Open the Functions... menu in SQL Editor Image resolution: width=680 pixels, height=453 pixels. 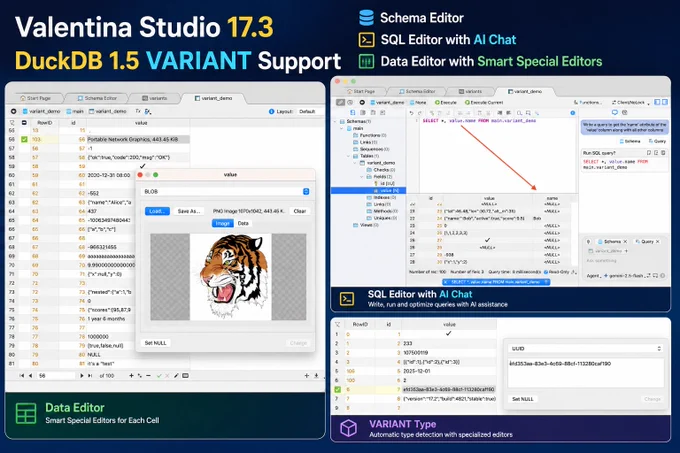pos(588,103)
